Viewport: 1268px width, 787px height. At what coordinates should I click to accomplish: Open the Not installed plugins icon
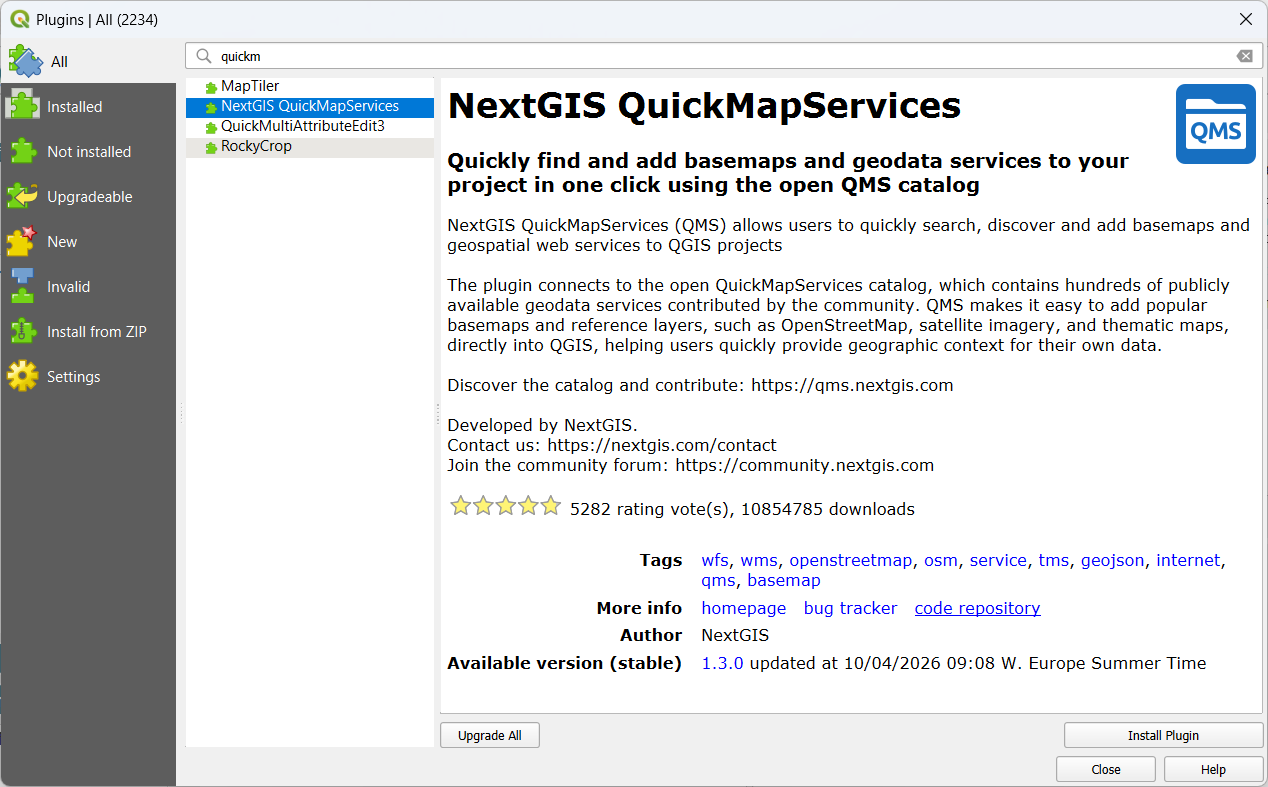click(23, 151)
